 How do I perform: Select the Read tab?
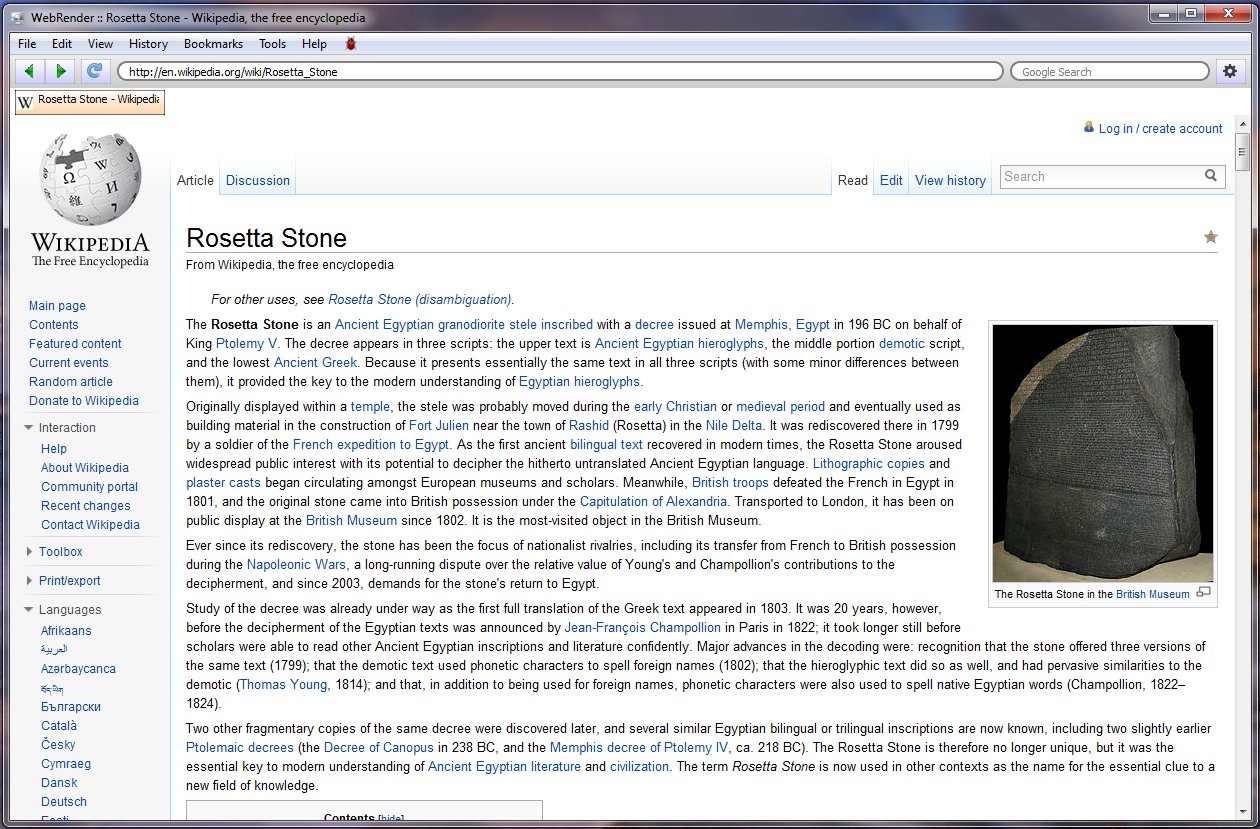[x=853, y=180]
